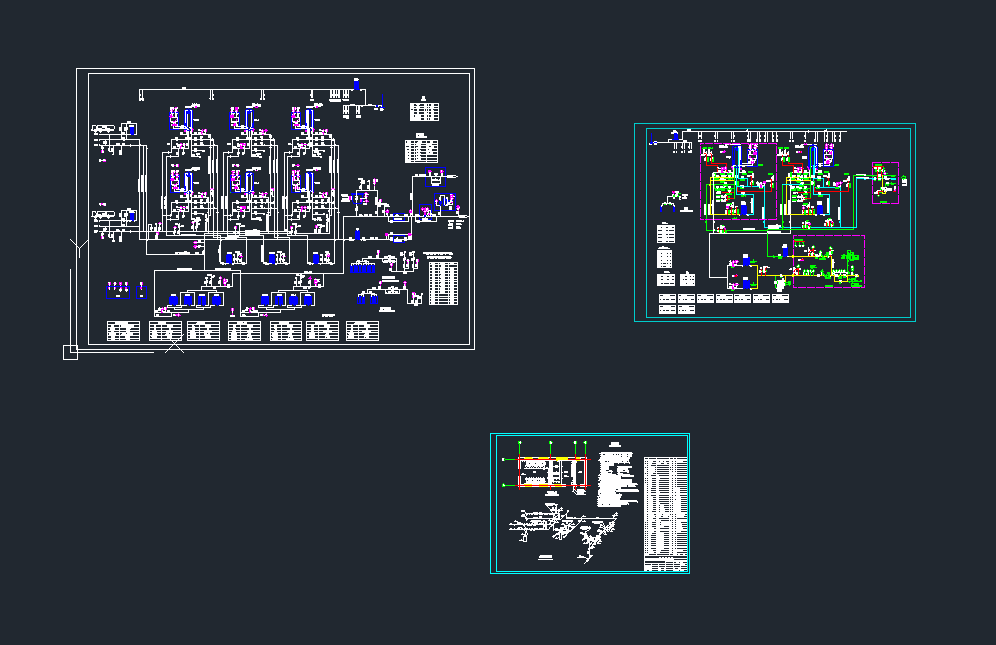Click the X cross marker below large drawing
996x645 pixels.
coord(174,346)
